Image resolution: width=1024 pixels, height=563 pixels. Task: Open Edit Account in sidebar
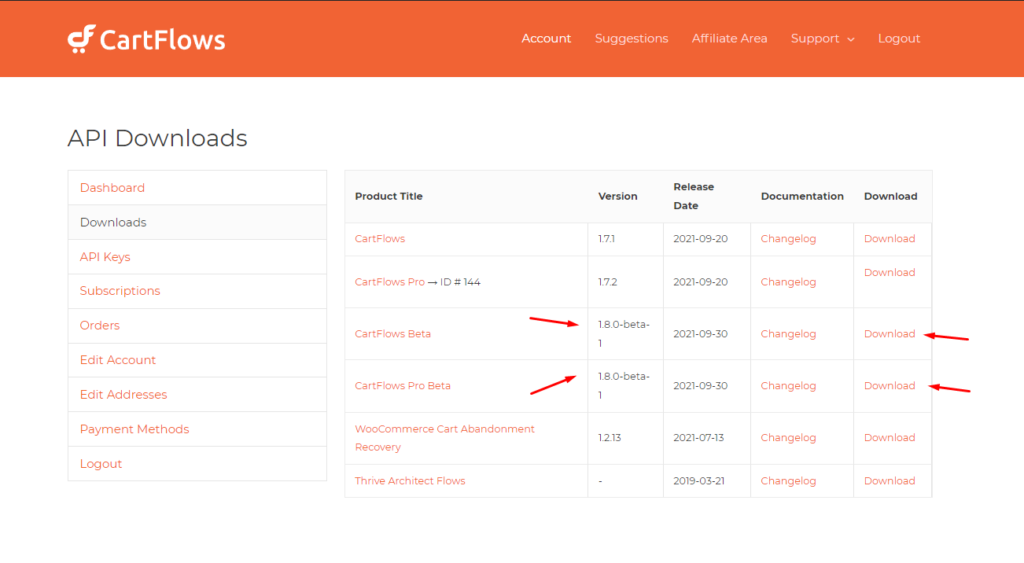pos(118,360)
